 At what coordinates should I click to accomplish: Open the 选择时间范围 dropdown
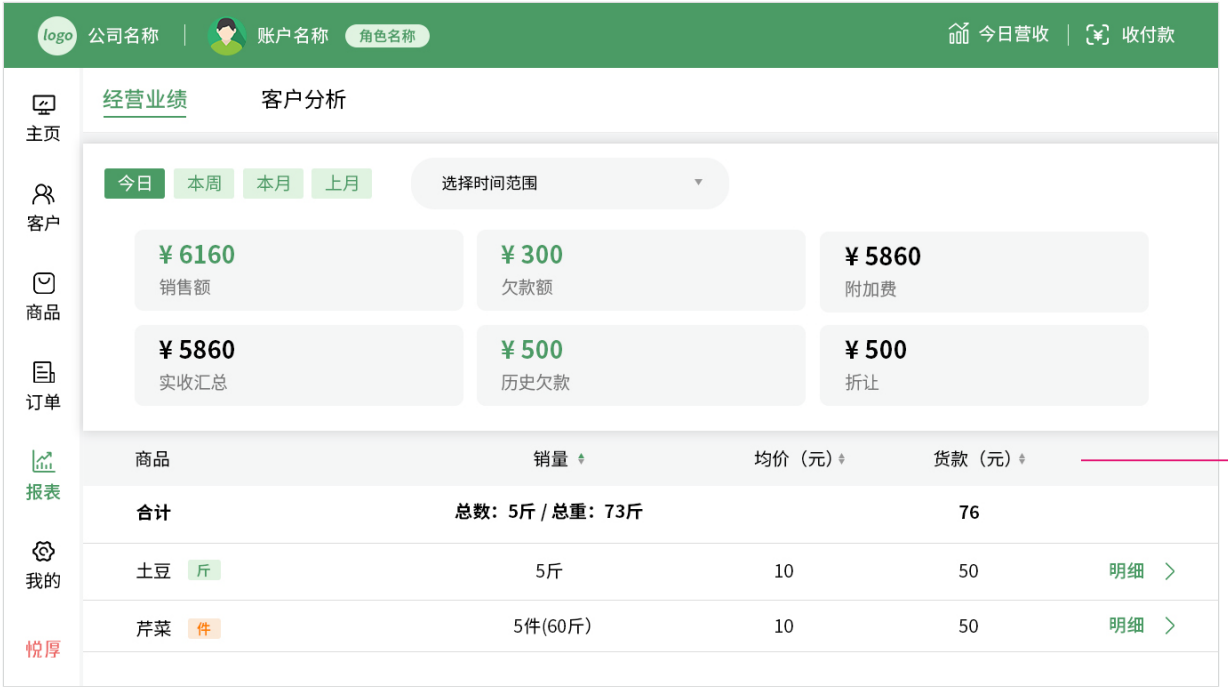[x=570, y=184]
